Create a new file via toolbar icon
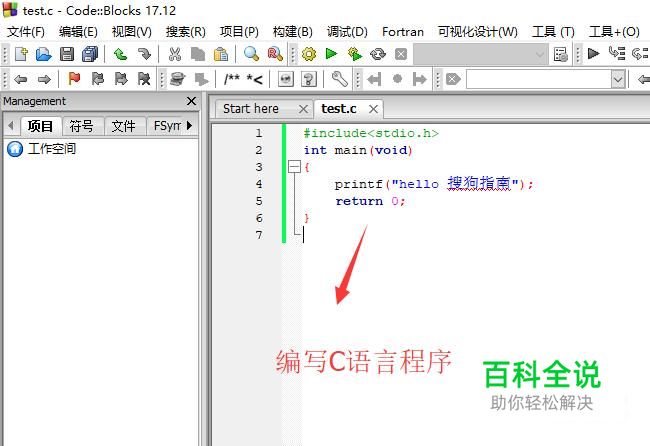The image size is (650, 446). tap(21, 54)
